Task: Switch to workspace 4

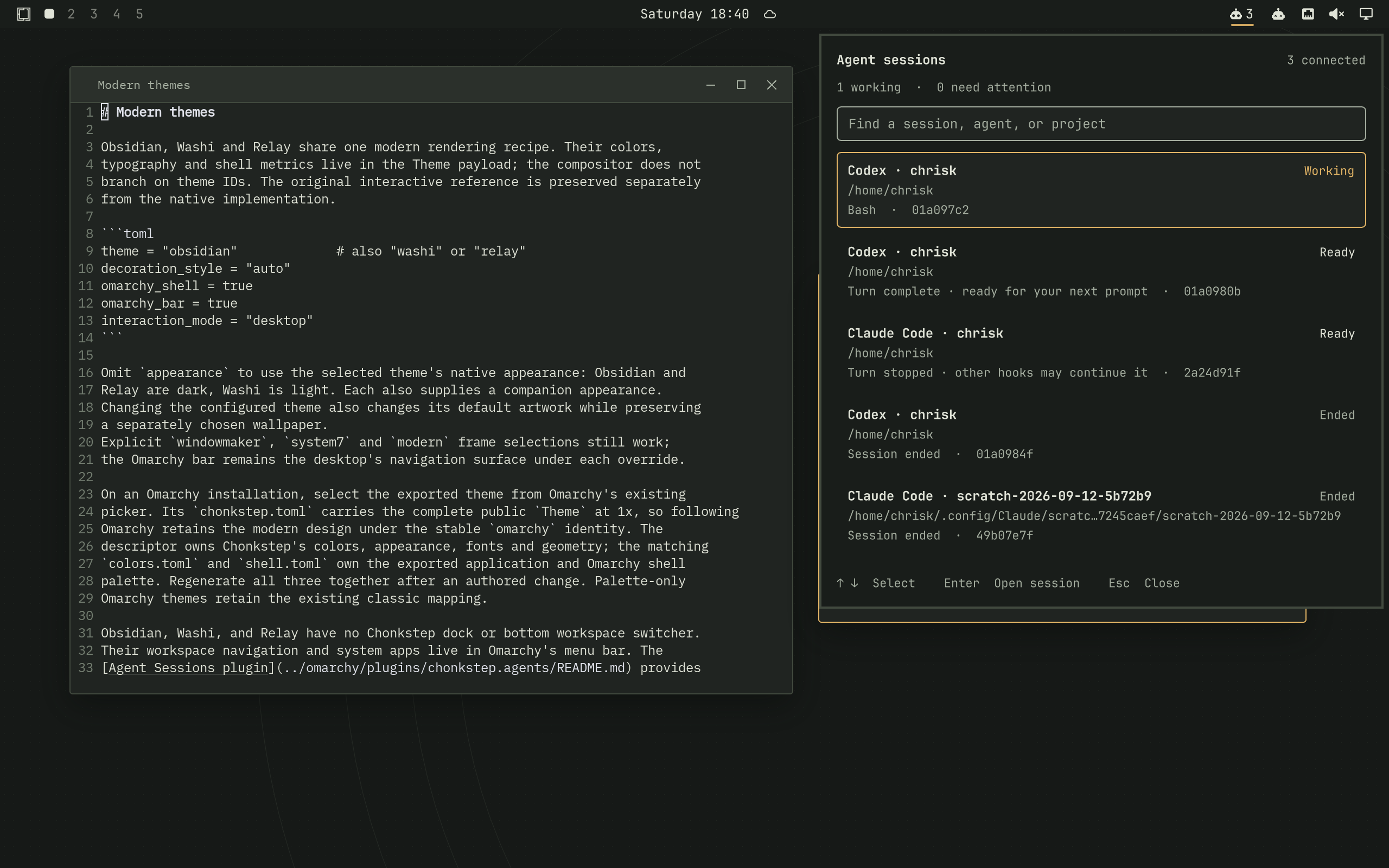Action: [x=117, y=14]
